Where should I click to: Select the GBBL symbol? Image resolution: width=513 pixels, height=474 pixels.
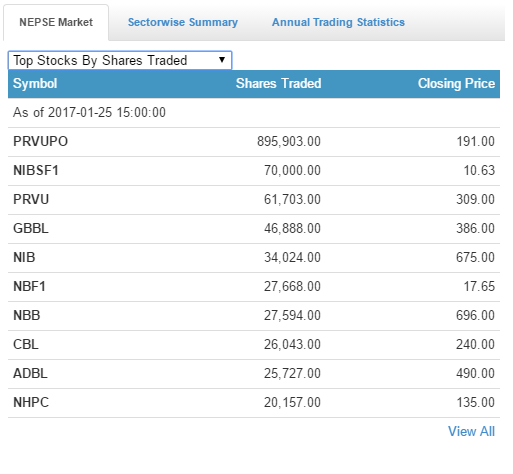pos(31,228)
